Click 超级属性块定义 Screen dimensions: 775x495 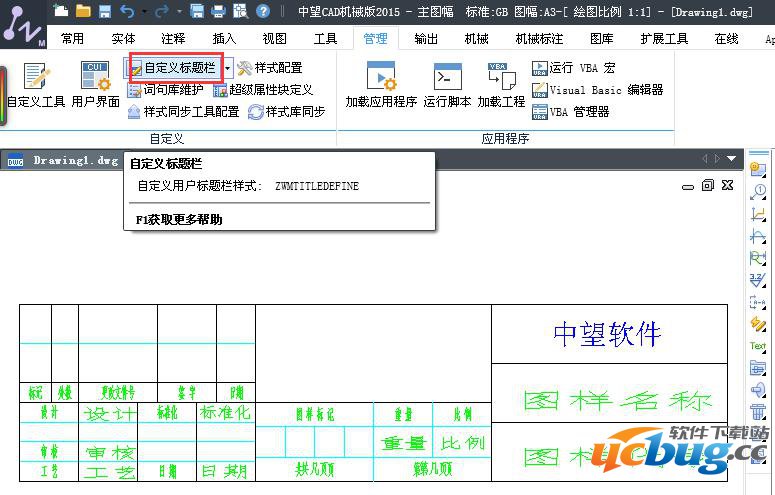coord(263,90)
